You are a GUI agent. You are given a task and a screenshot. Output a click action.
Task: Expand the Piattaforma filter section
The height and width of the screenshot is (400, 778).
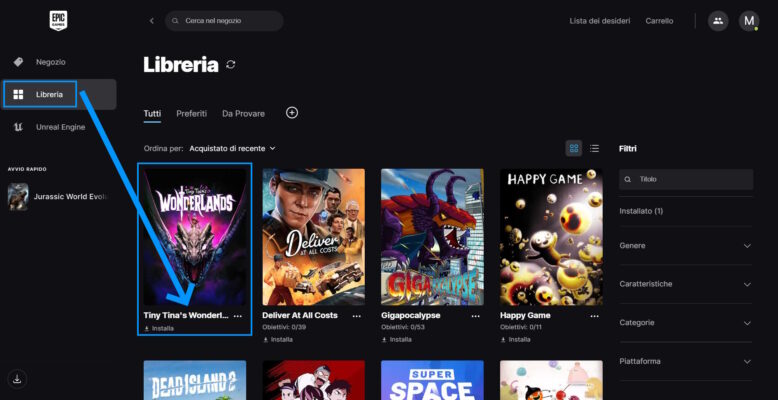click(685, 361)
